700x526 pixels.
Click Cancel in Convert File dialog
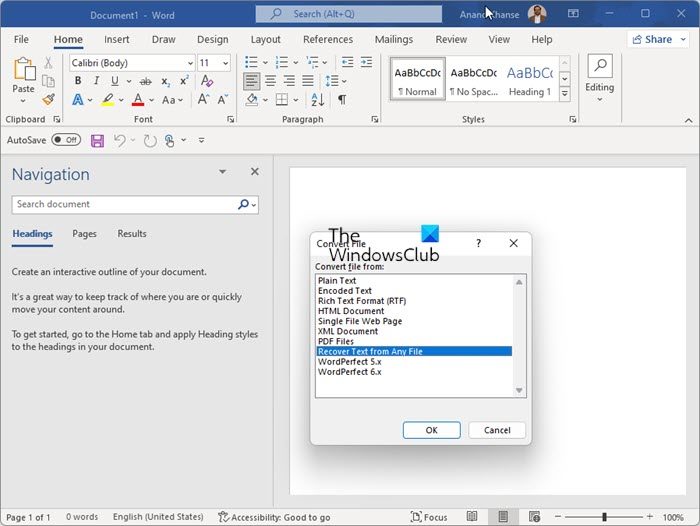point(497,430)
